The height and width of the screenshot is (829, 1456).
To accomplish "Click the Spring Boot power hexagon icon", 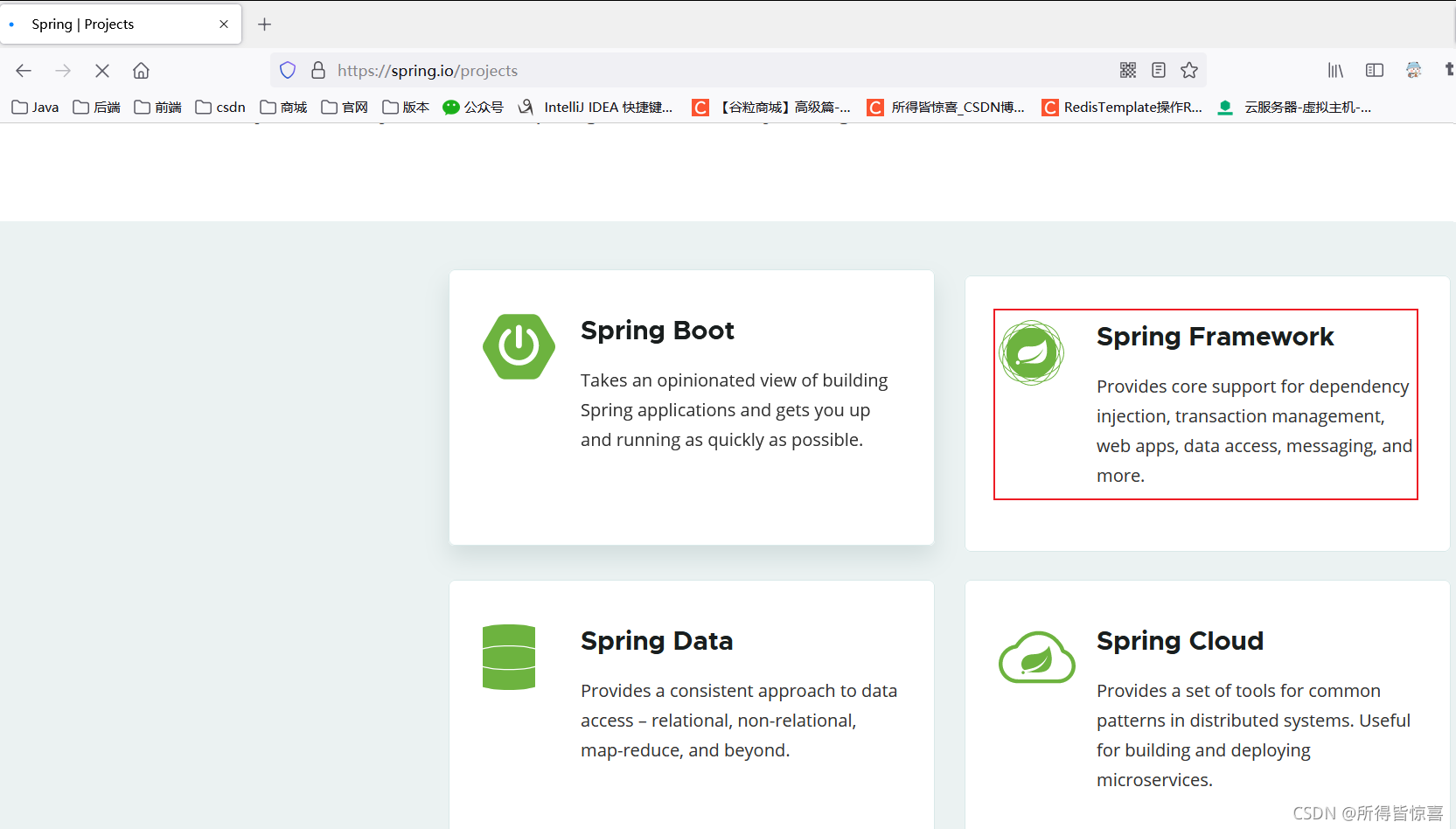I will pyautogui.click(x=519, y=346).
